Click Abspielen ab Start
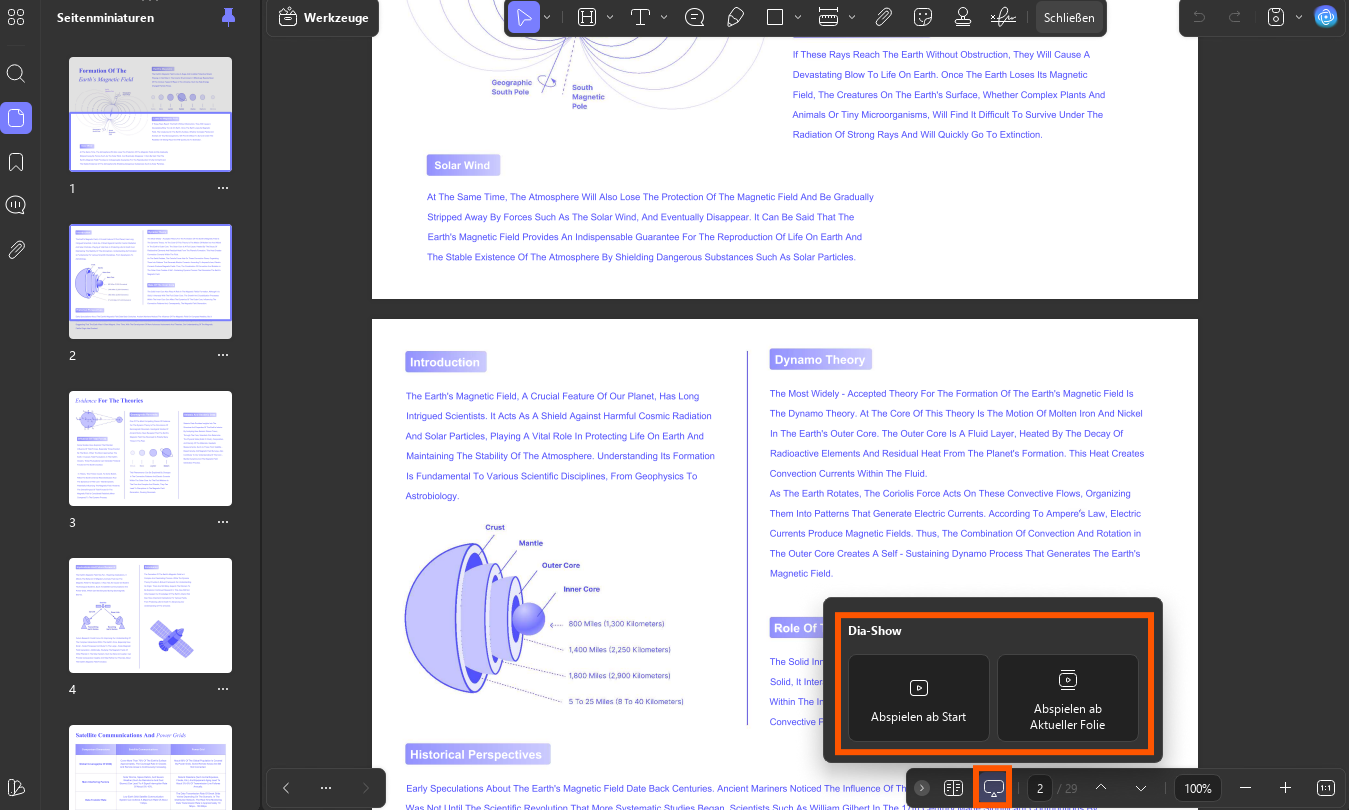Screen dimensions: 1349x810 (x=919, y=698)
